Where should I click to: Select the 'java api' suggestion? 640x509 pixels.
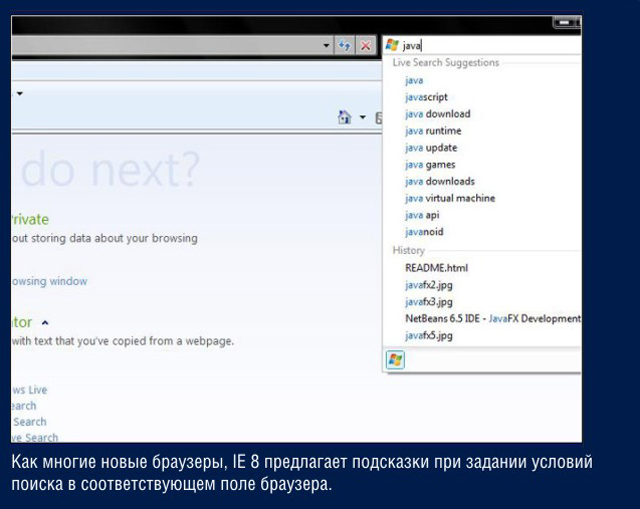pyautogui.click(x=422, y=215)
